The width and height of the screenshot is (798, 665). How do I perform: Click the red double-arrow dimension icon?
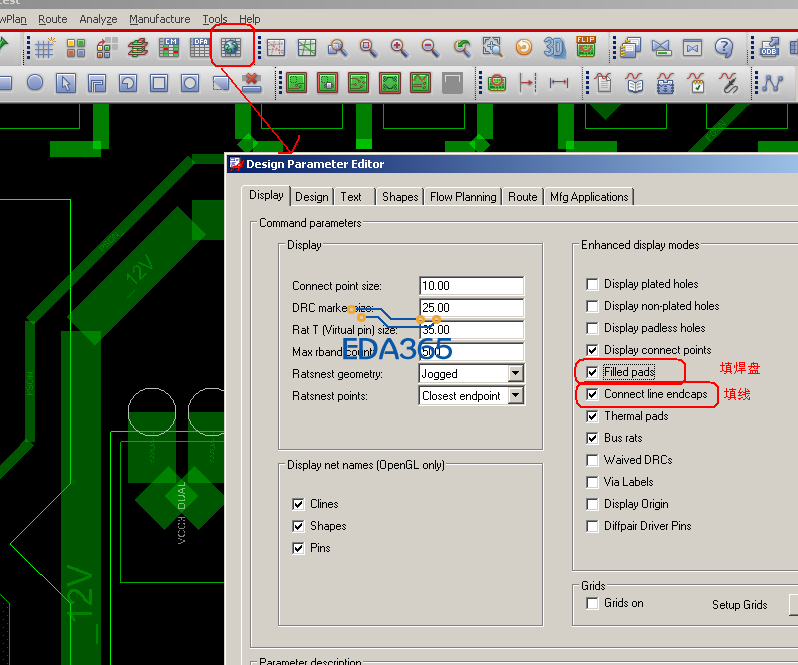[x=559, y=82]
